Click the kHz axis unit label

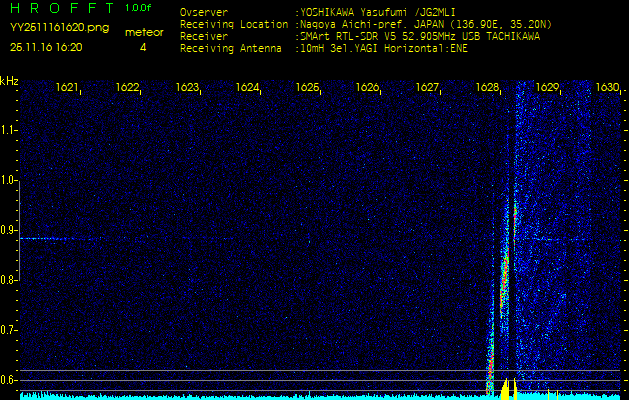[9, 80]
